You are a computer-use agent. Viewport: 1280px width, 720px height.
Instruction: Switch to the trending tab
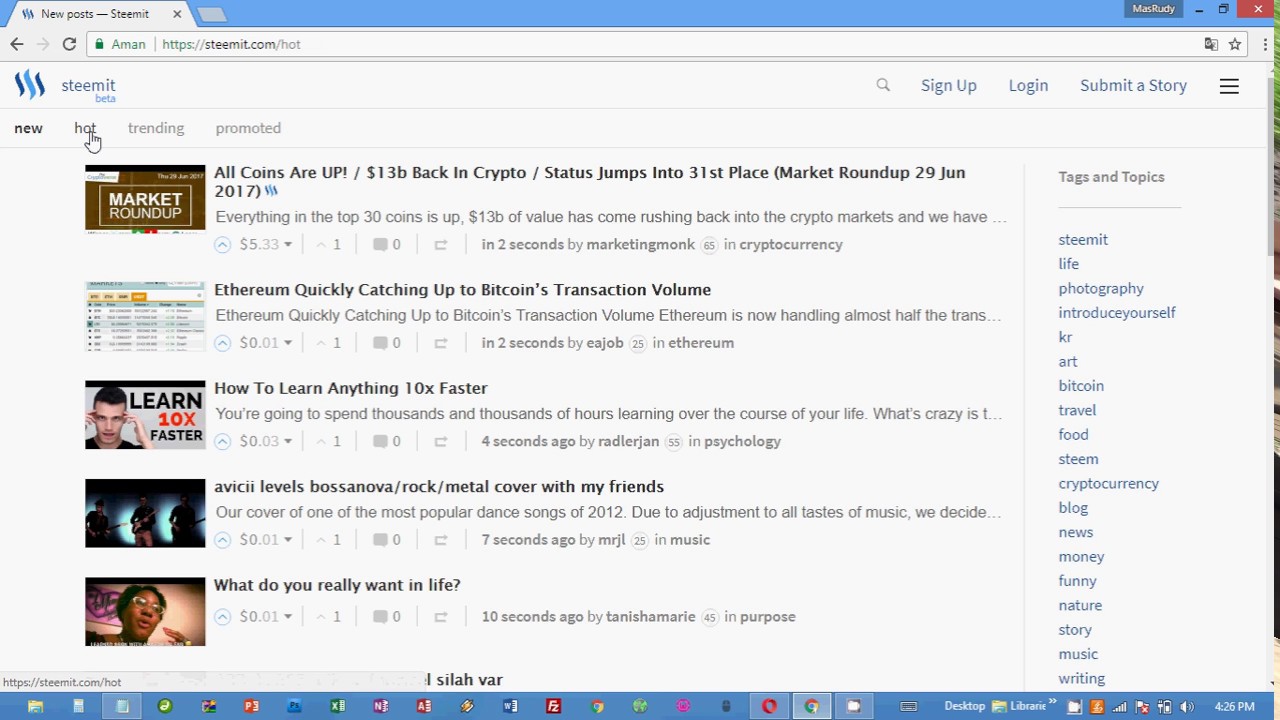[x=156, y=128]
